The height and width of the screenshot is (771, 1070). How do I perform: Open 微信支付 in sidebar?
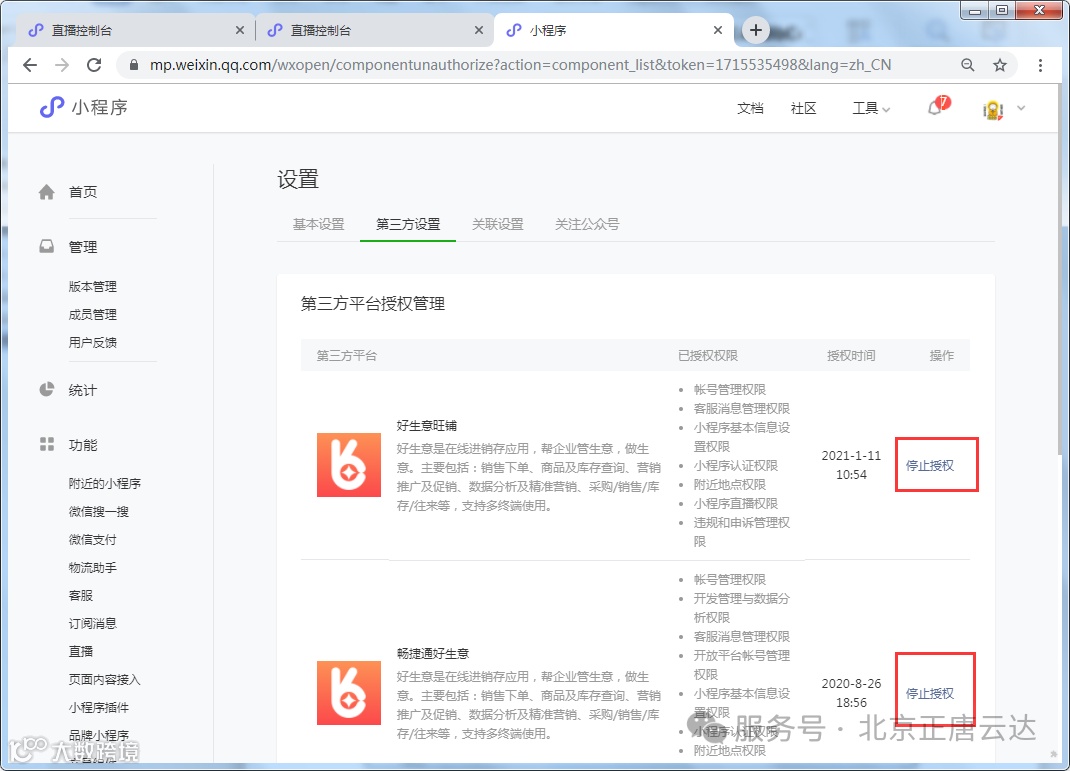coord(93,539)
